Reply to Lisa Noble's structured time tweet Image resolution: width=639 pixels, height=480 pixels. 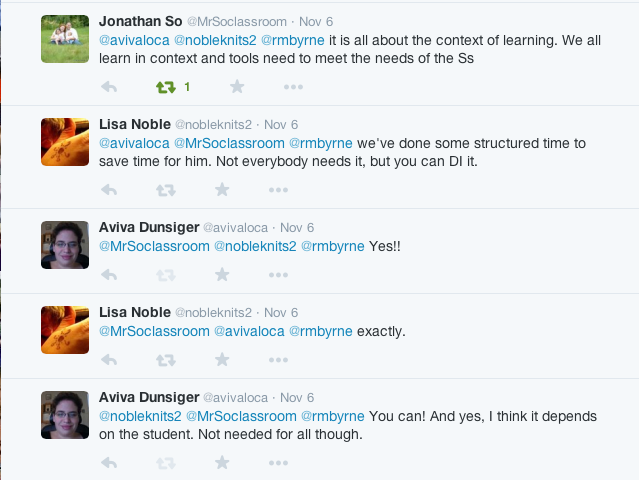point(109,190)
